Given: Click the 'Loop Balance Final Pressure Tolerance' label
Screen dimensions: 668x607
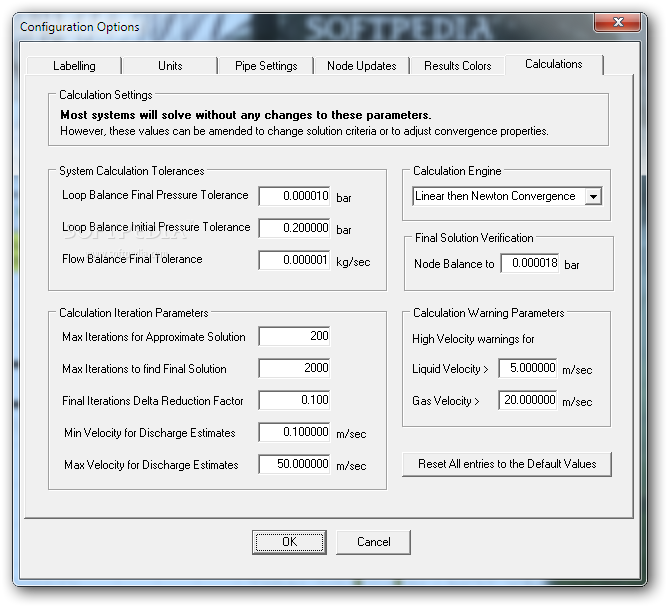Looking at the screenshot, I should point(155,195).
